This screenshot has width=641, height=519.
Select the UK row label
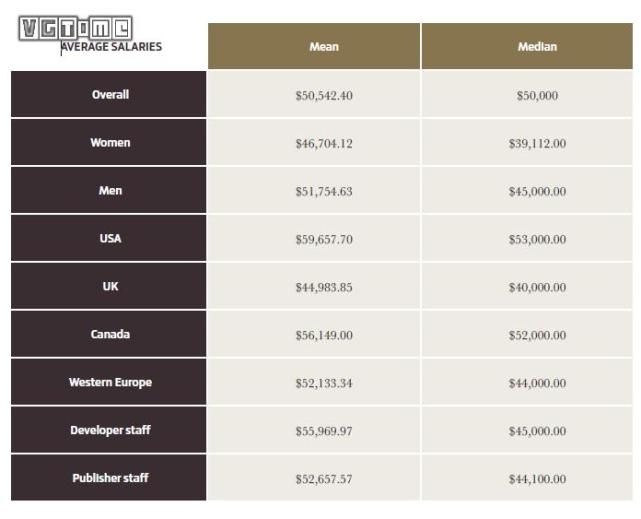click(x=109, y=286)
